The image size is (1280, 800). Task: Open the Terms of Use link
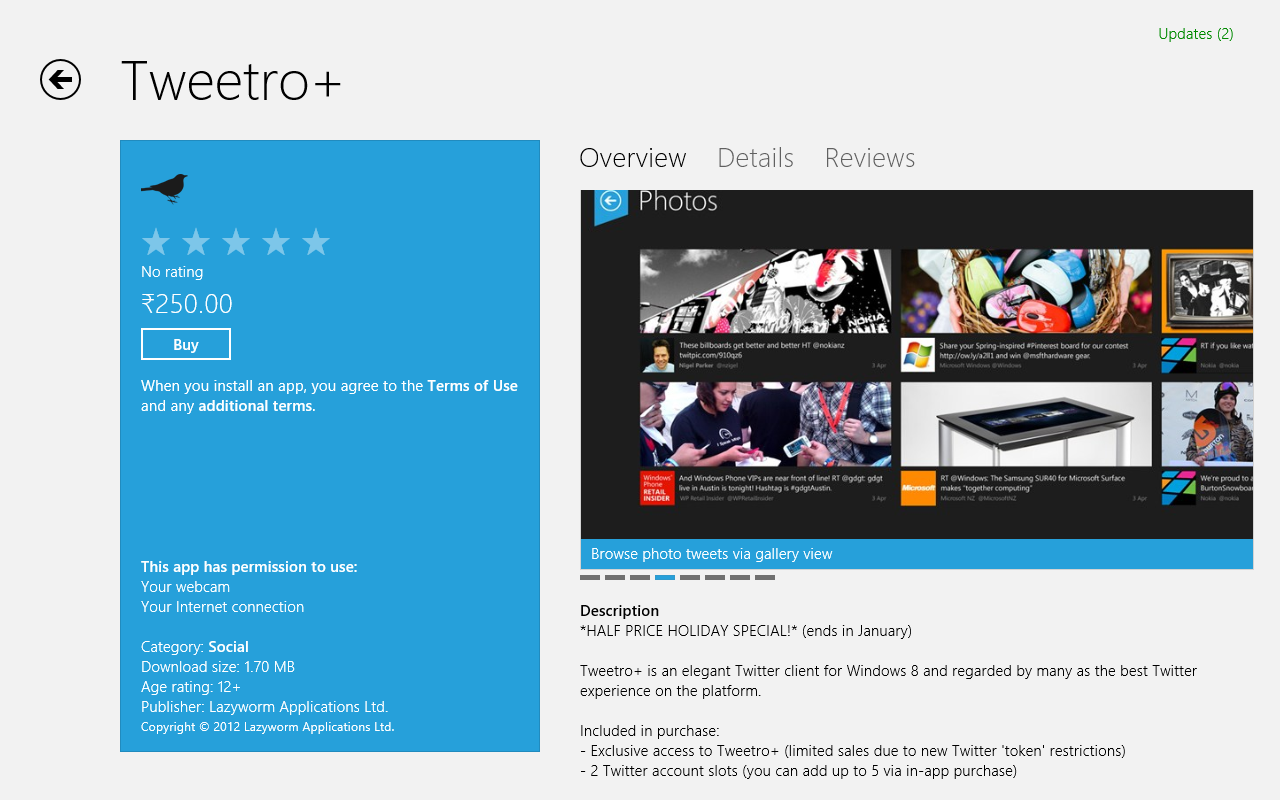(472, 386)
